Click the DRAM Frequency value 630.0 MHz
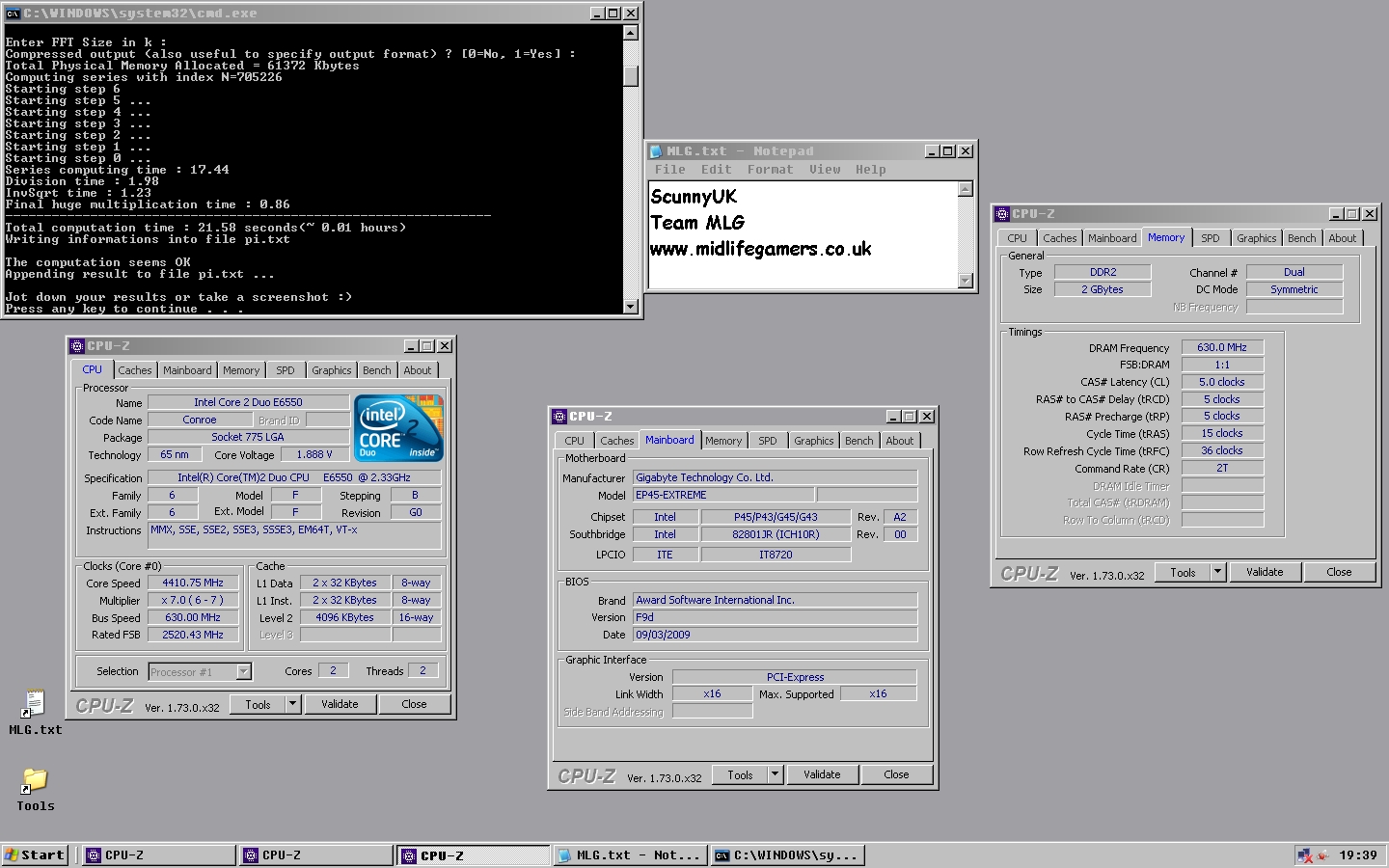This screenshot has height=868, width=1389. coord(1222,347)
